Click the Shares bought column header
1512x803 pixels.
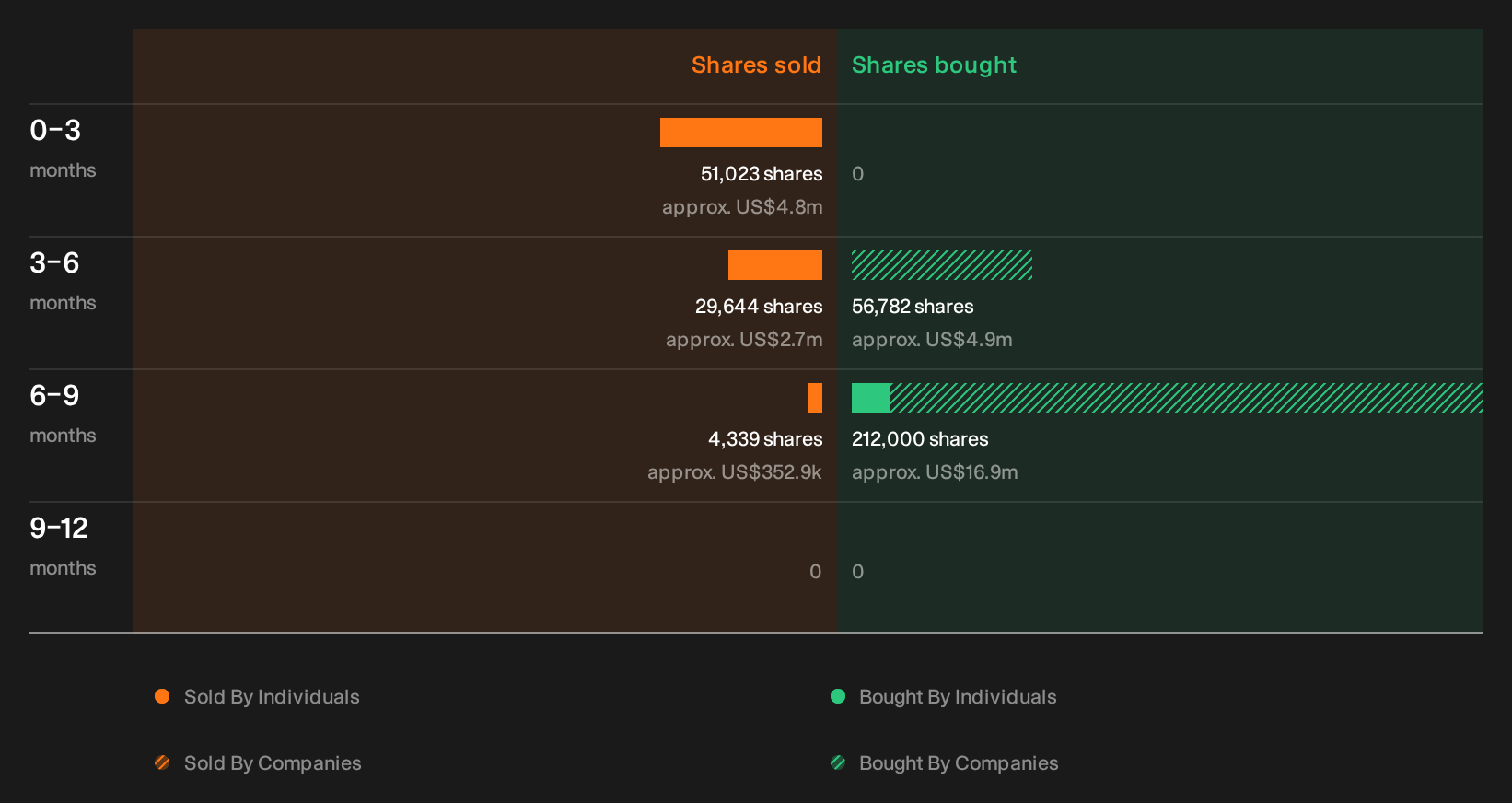[934, 65]
